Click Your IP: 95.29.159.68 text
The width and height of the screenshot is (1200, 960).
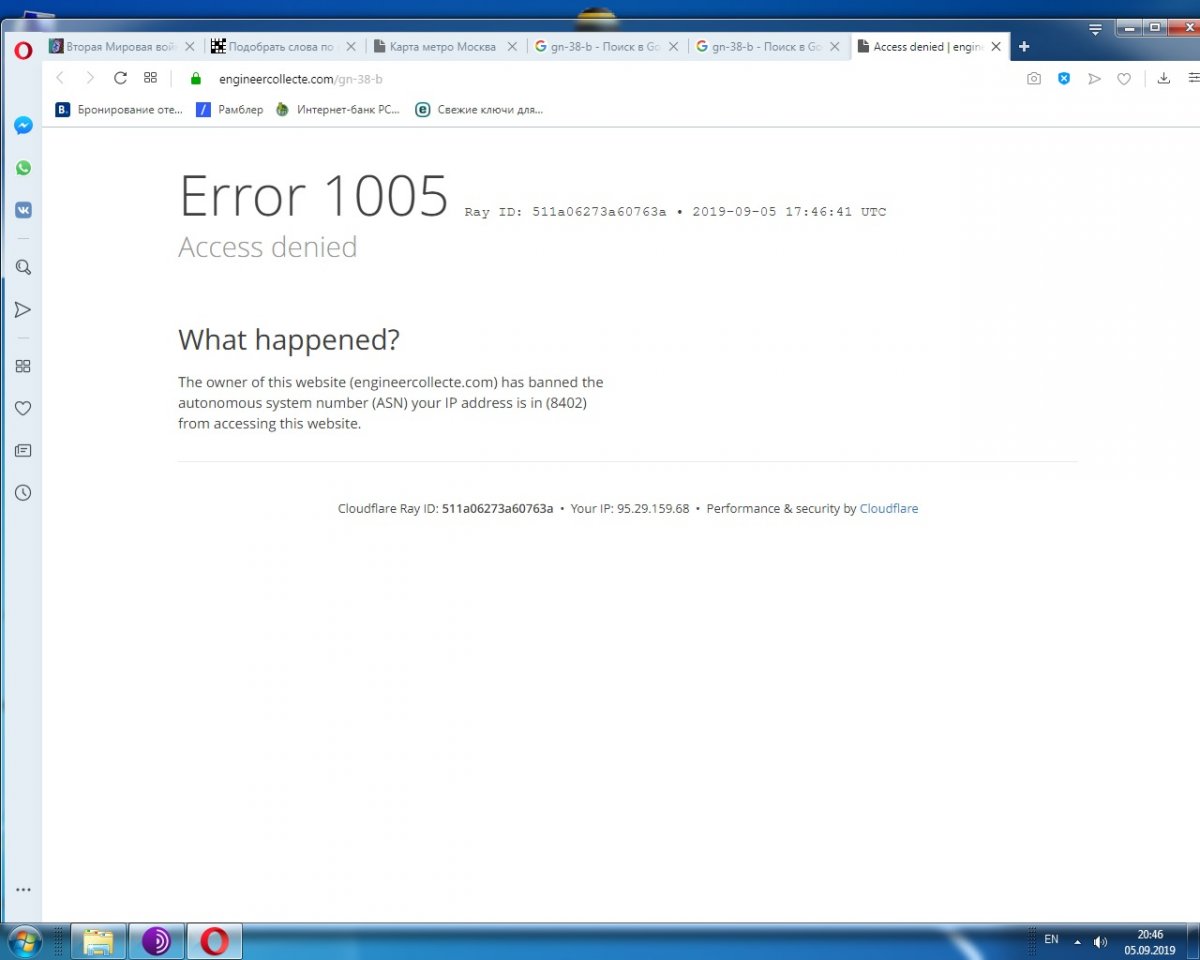coord(630,508)
